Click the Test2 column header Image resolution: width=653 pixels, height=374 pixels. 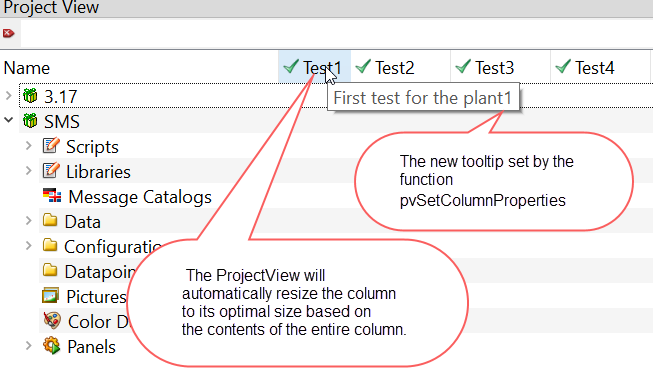pyautogui.click(x=401, y=67)
